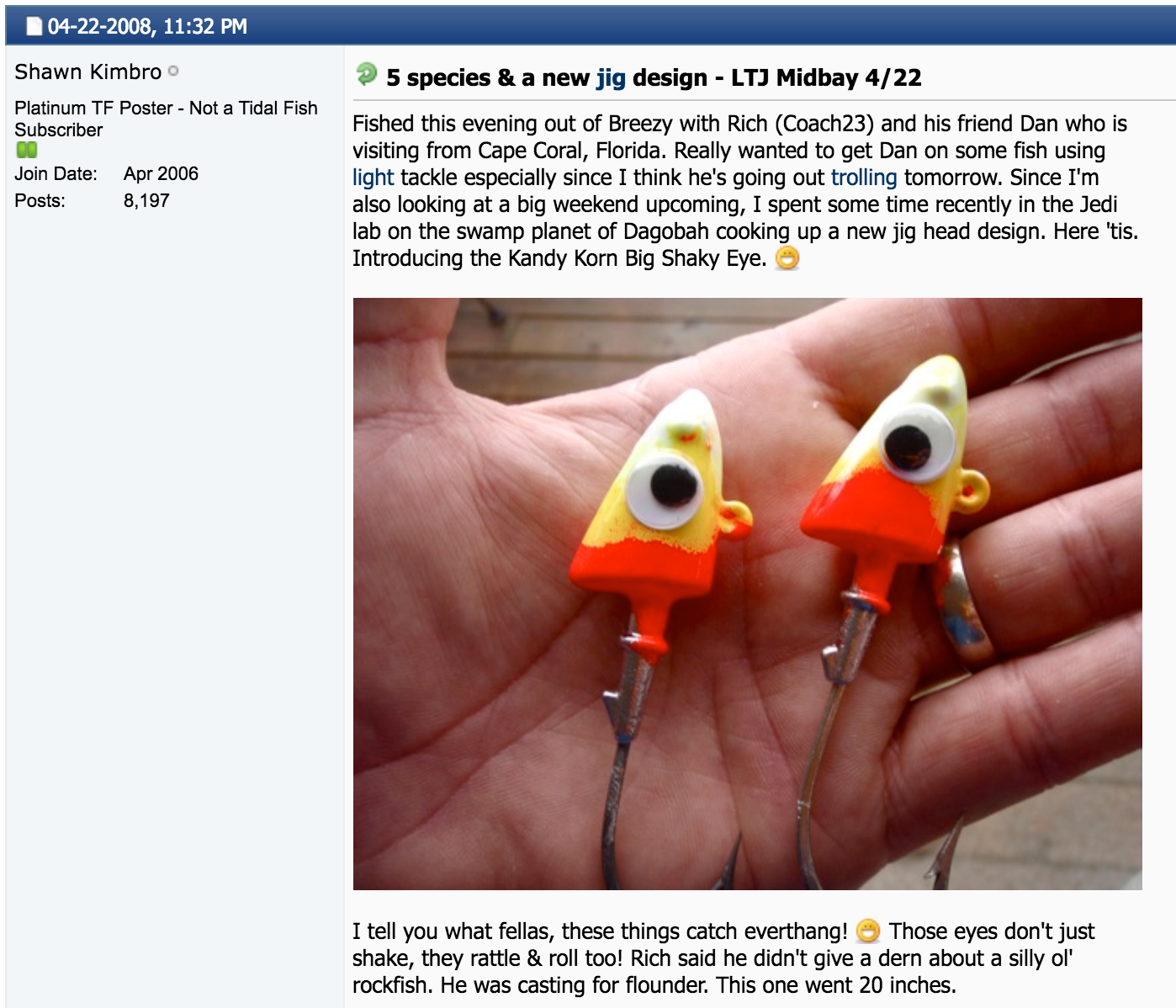This screenshot has width=1176, height=1008.
Task: Click the smiley after 'catch everthang!'
Action: pos(868,931)
